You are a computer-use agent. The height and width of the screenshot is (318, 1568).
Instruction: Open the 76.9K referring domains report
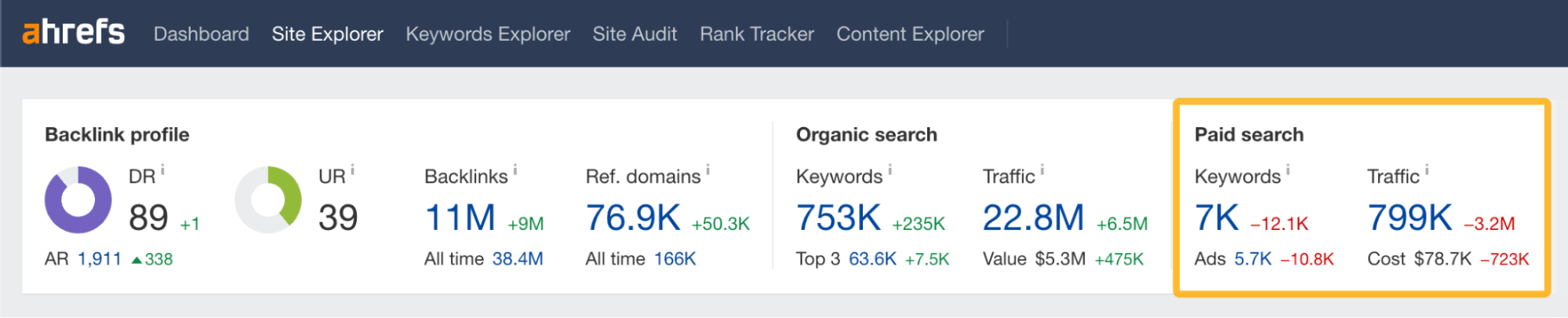(633, 218)
